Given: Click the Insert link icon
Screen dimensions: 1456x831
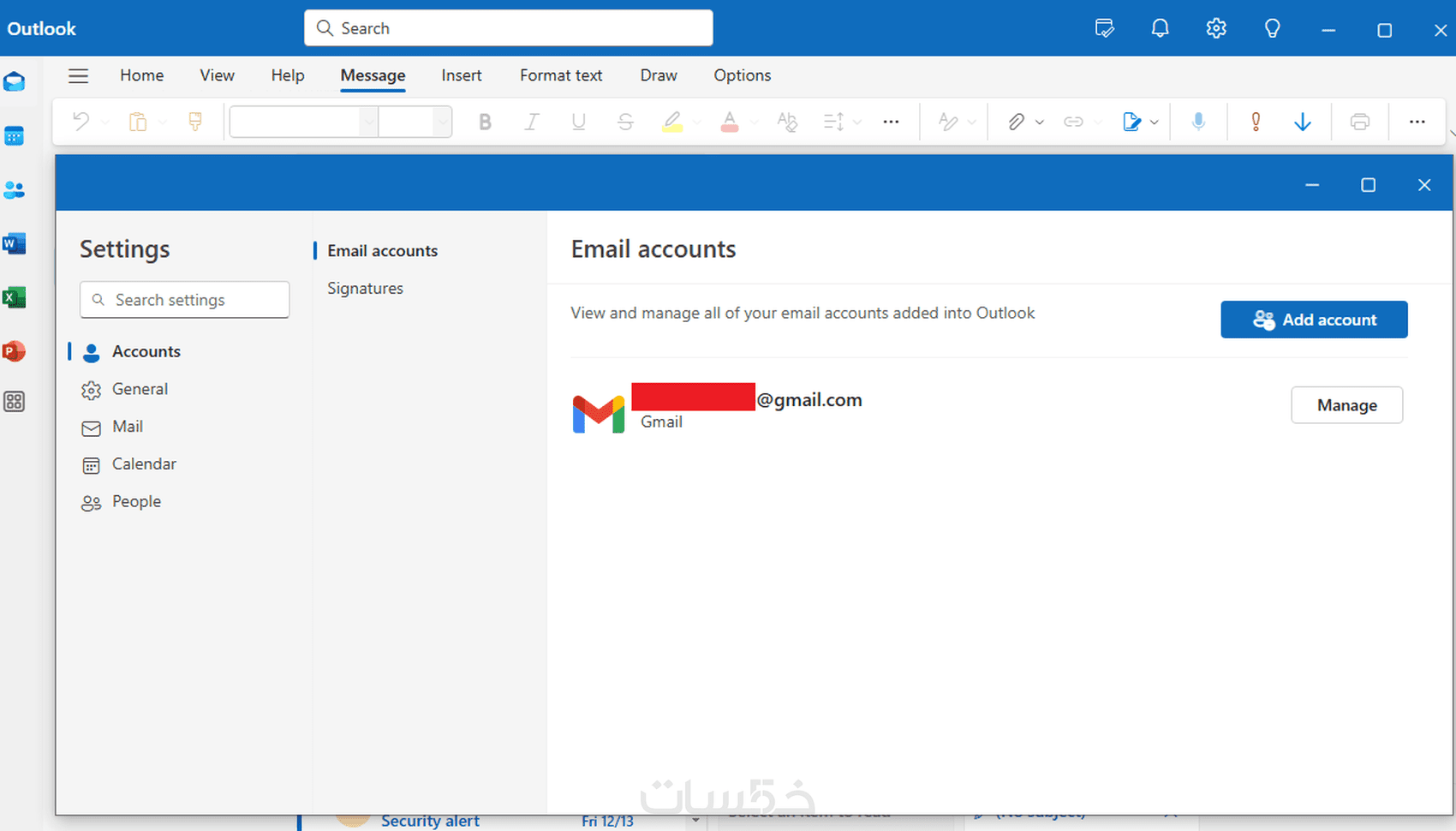Looking at the screenshot, I should (1073, 122).
